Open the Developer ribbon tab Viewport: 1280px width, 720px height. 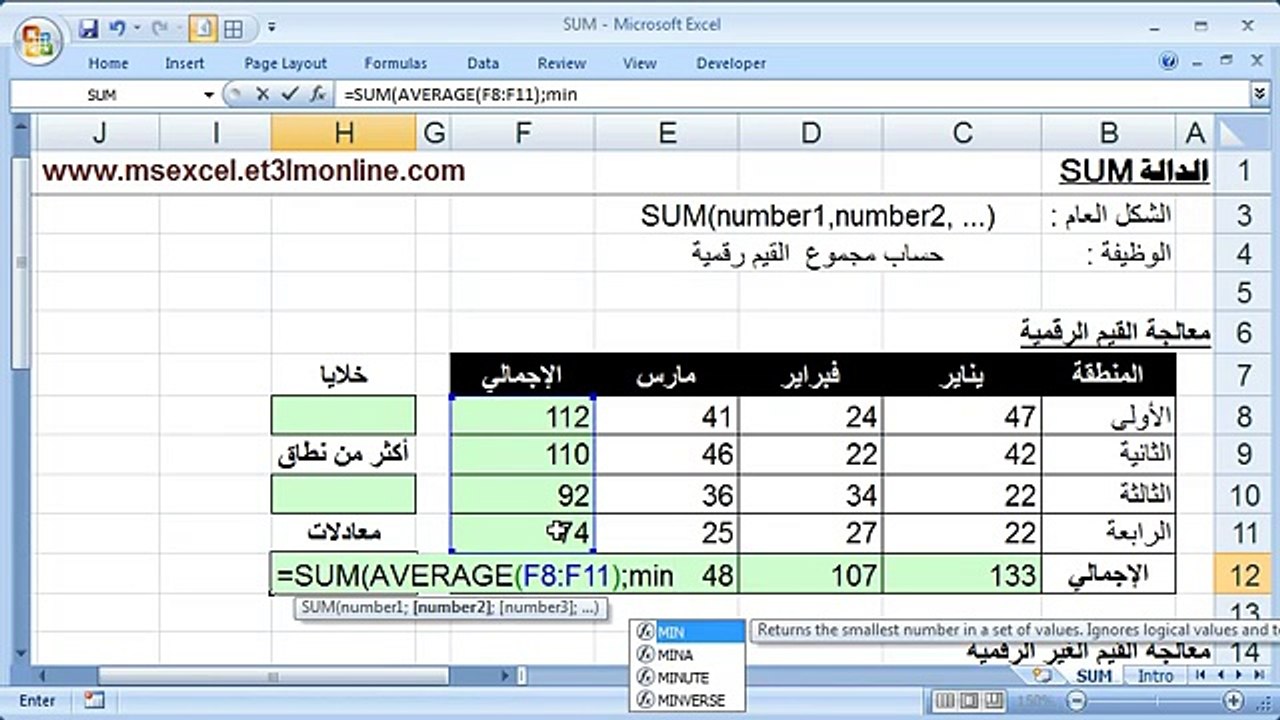[731, 63]
